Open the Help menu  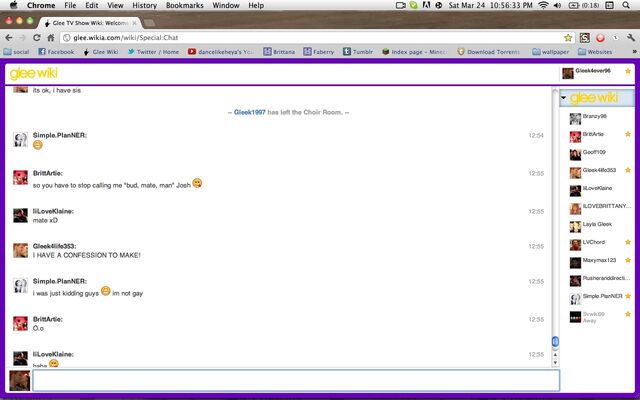pos(256,5)
